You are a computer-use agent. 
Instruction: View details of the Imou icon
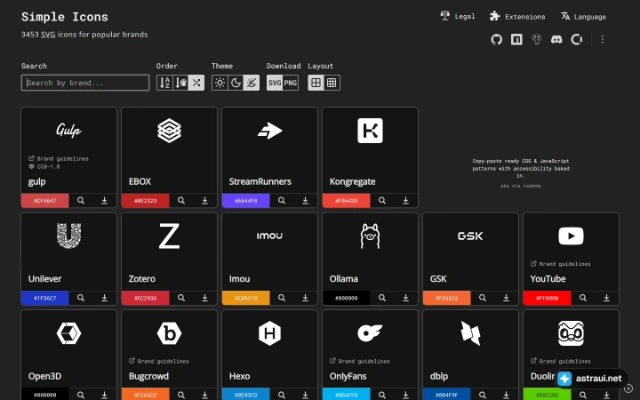(x=282, y=298)
